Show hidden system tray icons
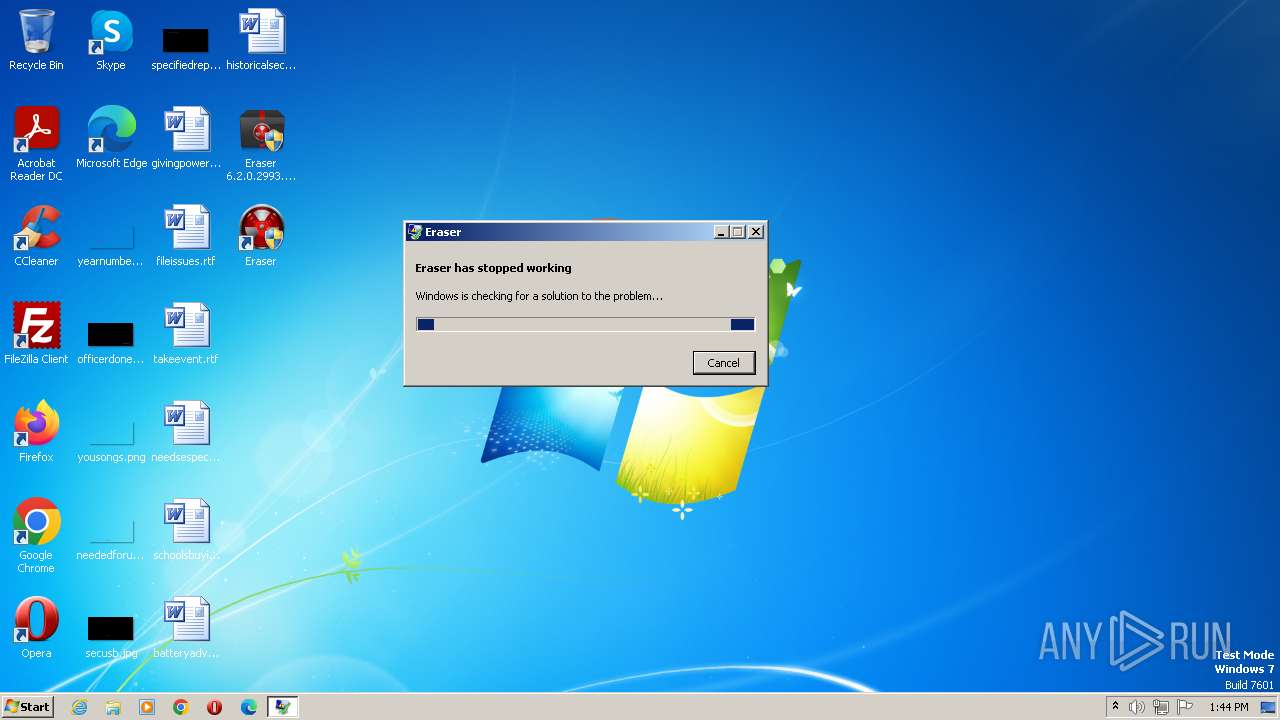 click(1115, 707)
